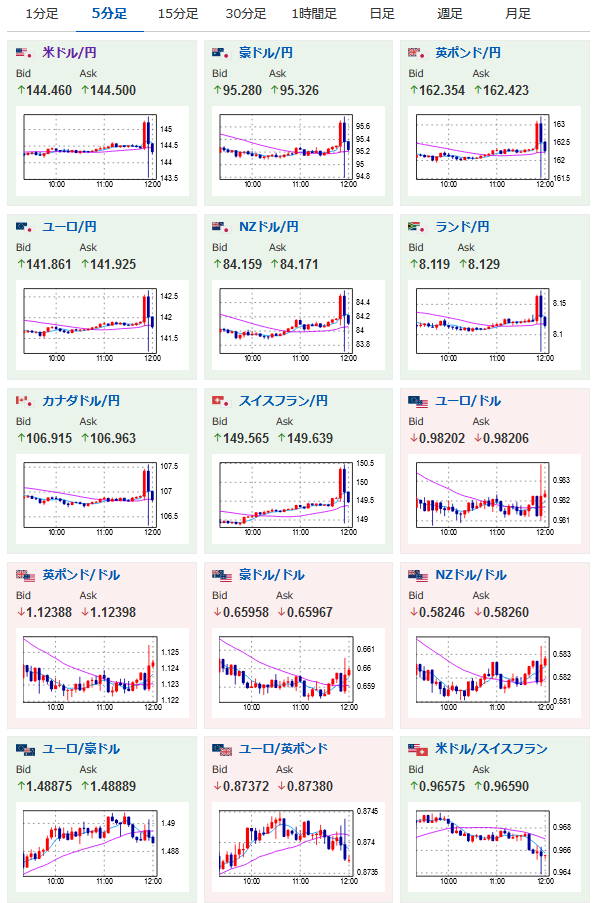Open the ユーロ/円 currency pair link
The width and height of the screenshot is (599, 903).
[x=69, y=227]
